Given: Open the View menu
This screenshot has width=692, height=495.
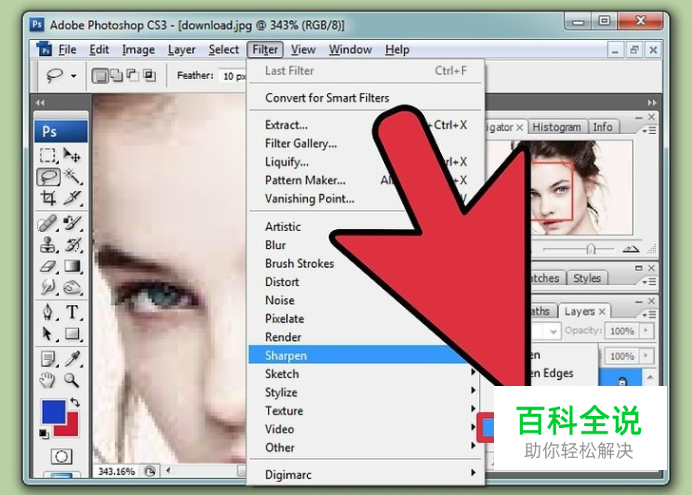Looking at the screenshot, I should (303, 49).
